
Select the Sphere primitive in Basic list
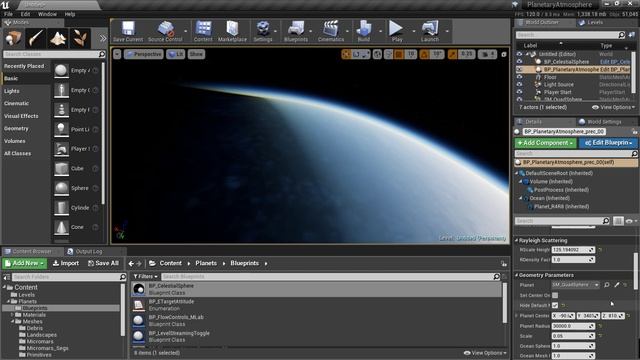(76, 188)
